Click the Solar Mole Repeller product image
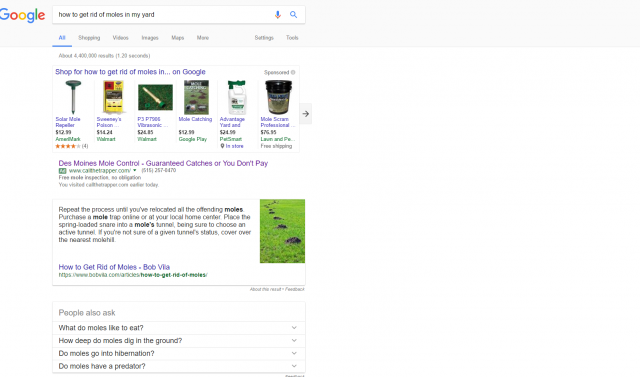The width and height of the screenshot is (640, 377). (x=73, y=97)
